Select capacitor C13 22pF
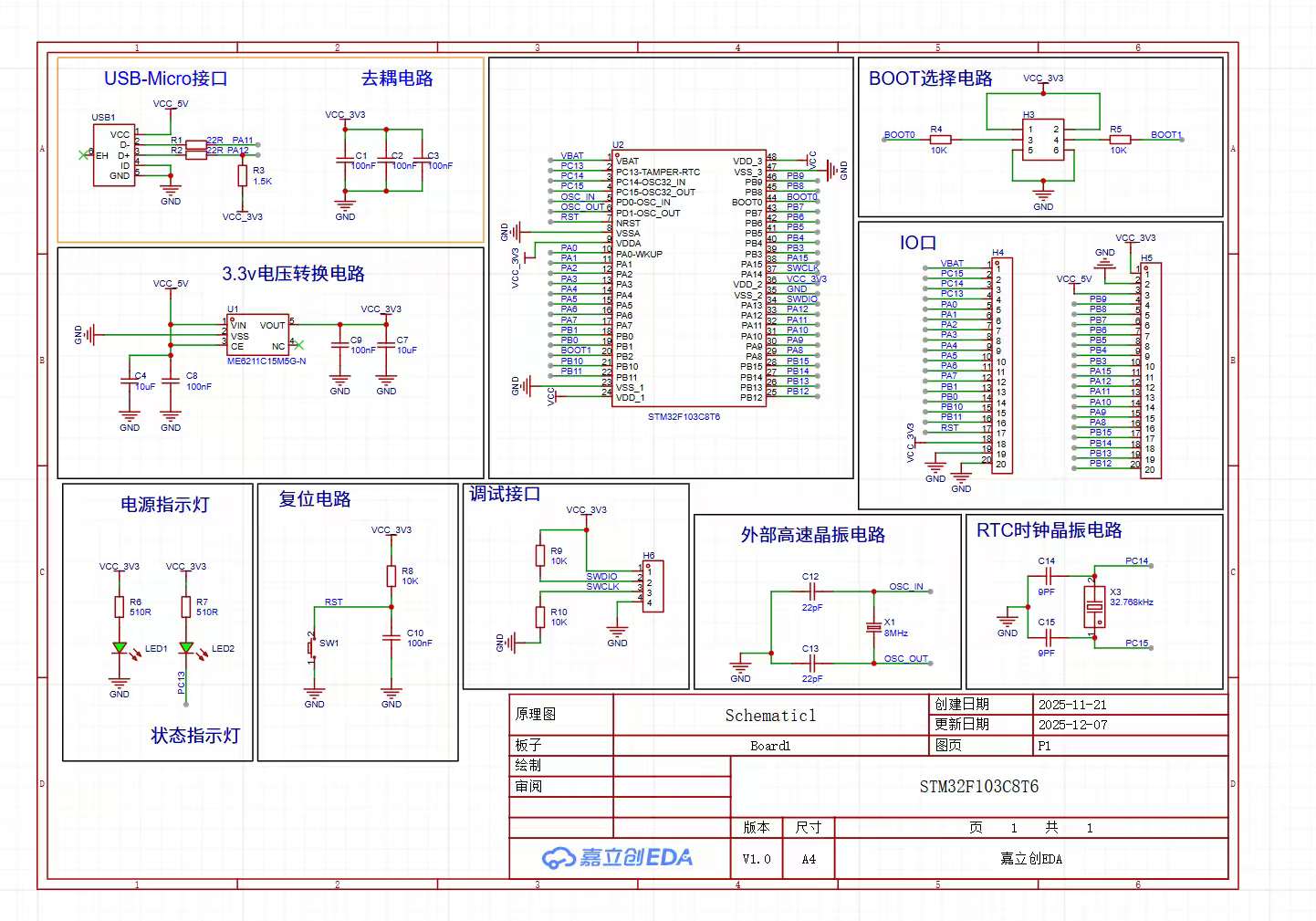This screenshot has width=1316, height=921. click(810, 663)
